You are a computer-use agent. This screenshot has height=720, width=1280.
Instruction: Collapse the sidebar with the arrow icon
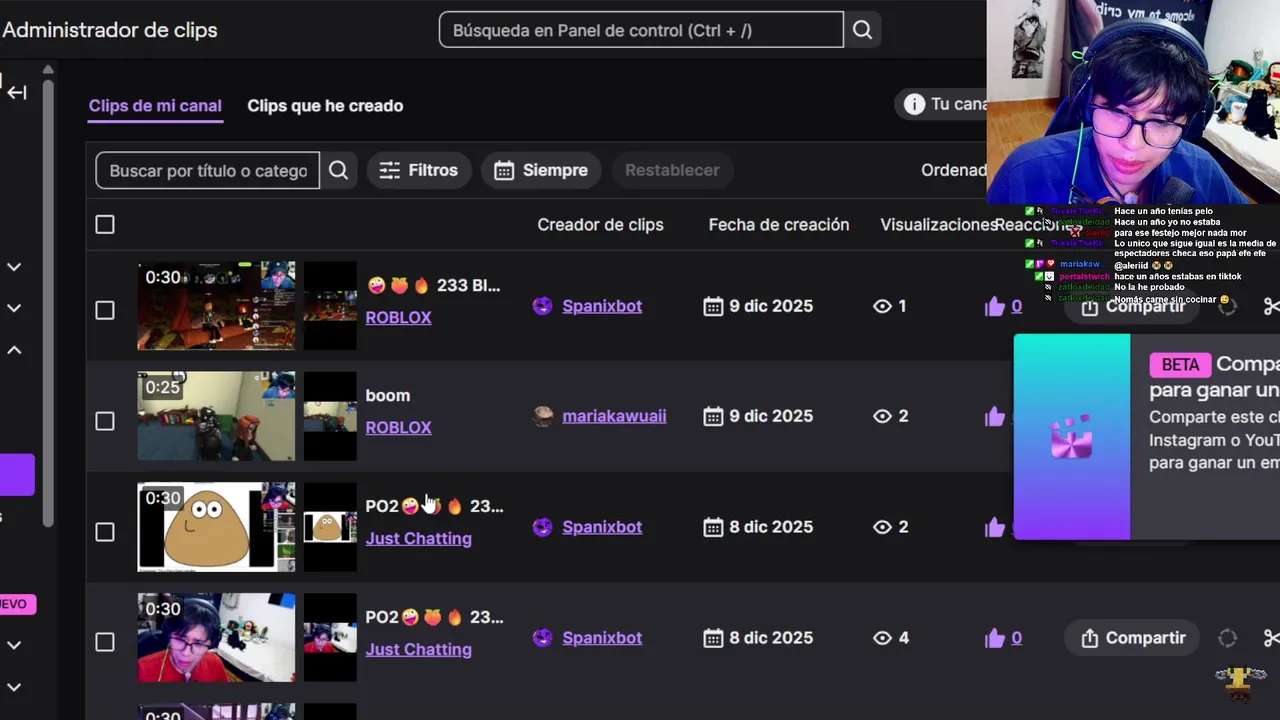click(x=16, y=92)
